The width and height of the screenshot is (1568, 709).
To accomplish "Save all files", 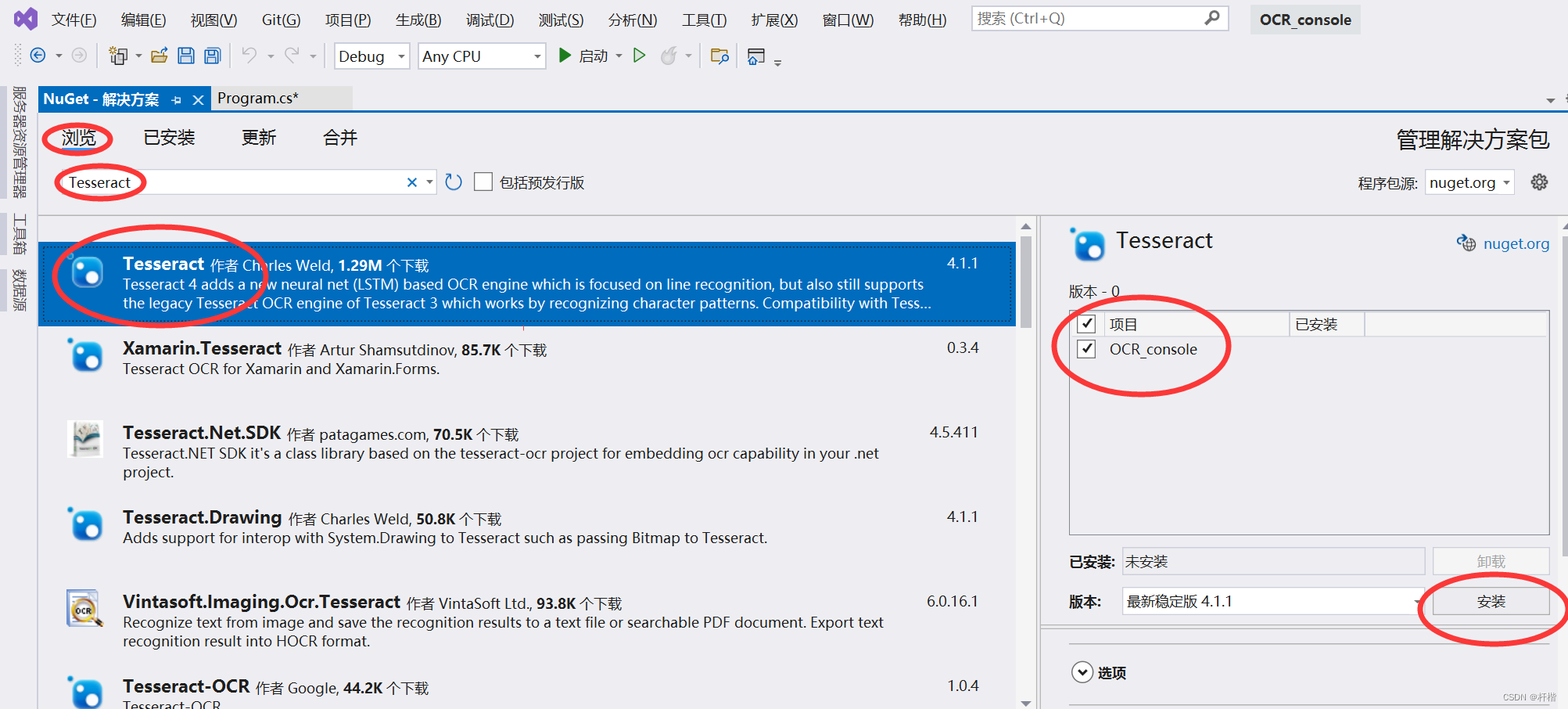I will pos(212,56).
